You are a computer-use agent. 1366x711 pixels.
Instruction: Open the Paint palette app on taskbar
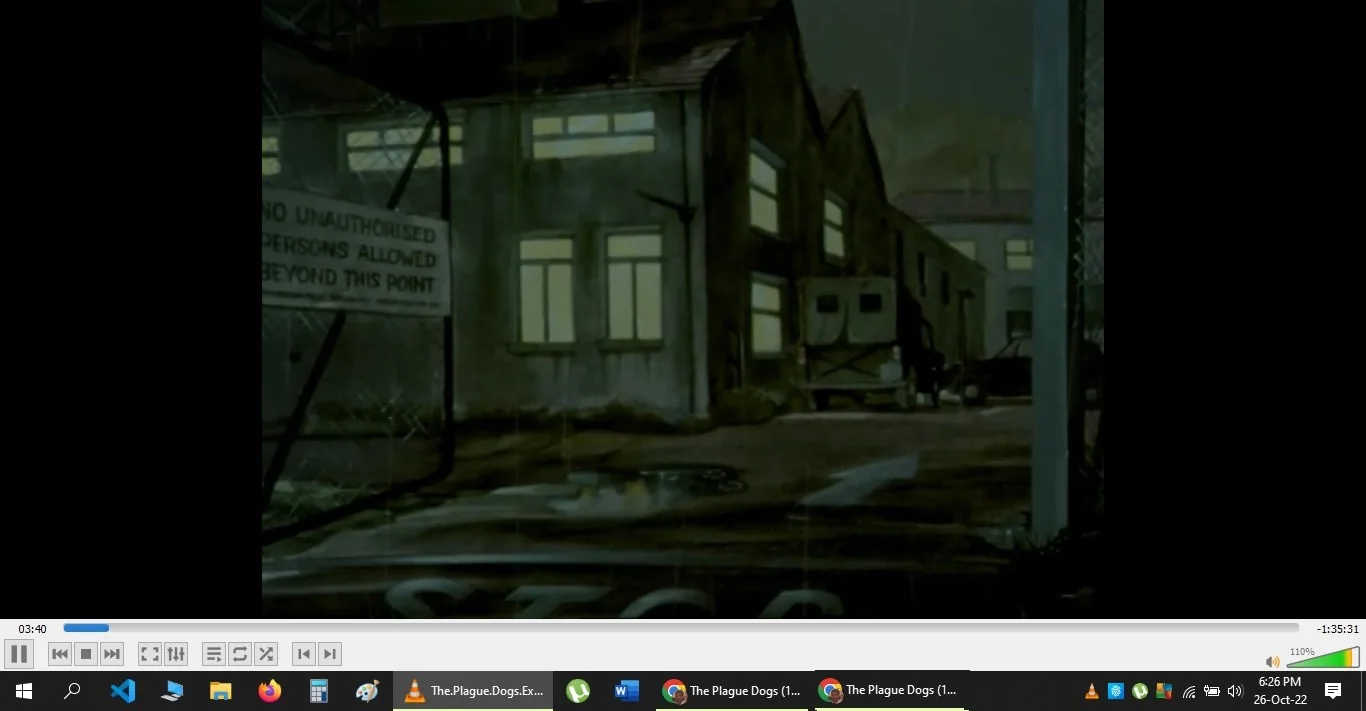point(368,691)
